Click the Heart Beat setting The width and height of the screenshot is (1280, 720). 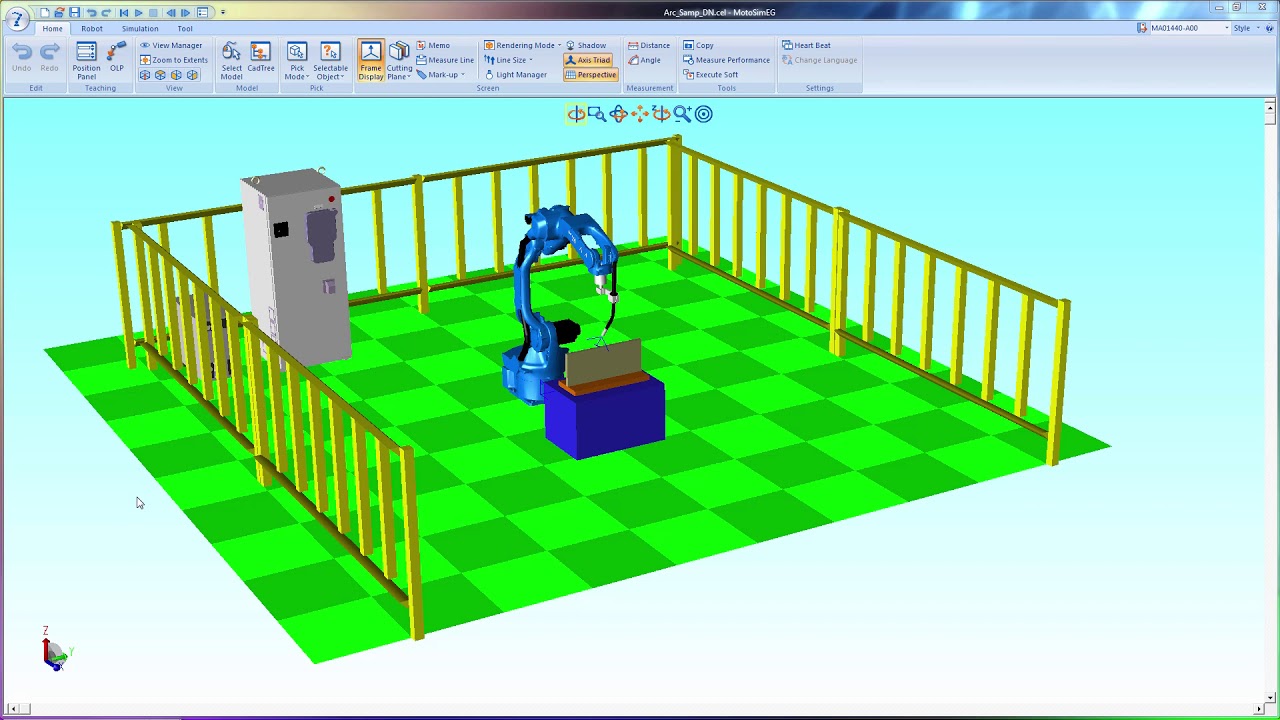click(806, 45)
